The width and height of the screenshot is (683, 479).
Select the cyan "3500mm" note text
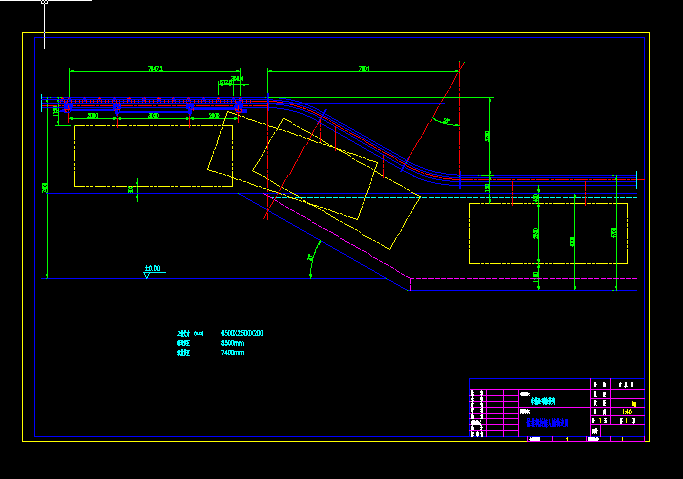[232, 343]
